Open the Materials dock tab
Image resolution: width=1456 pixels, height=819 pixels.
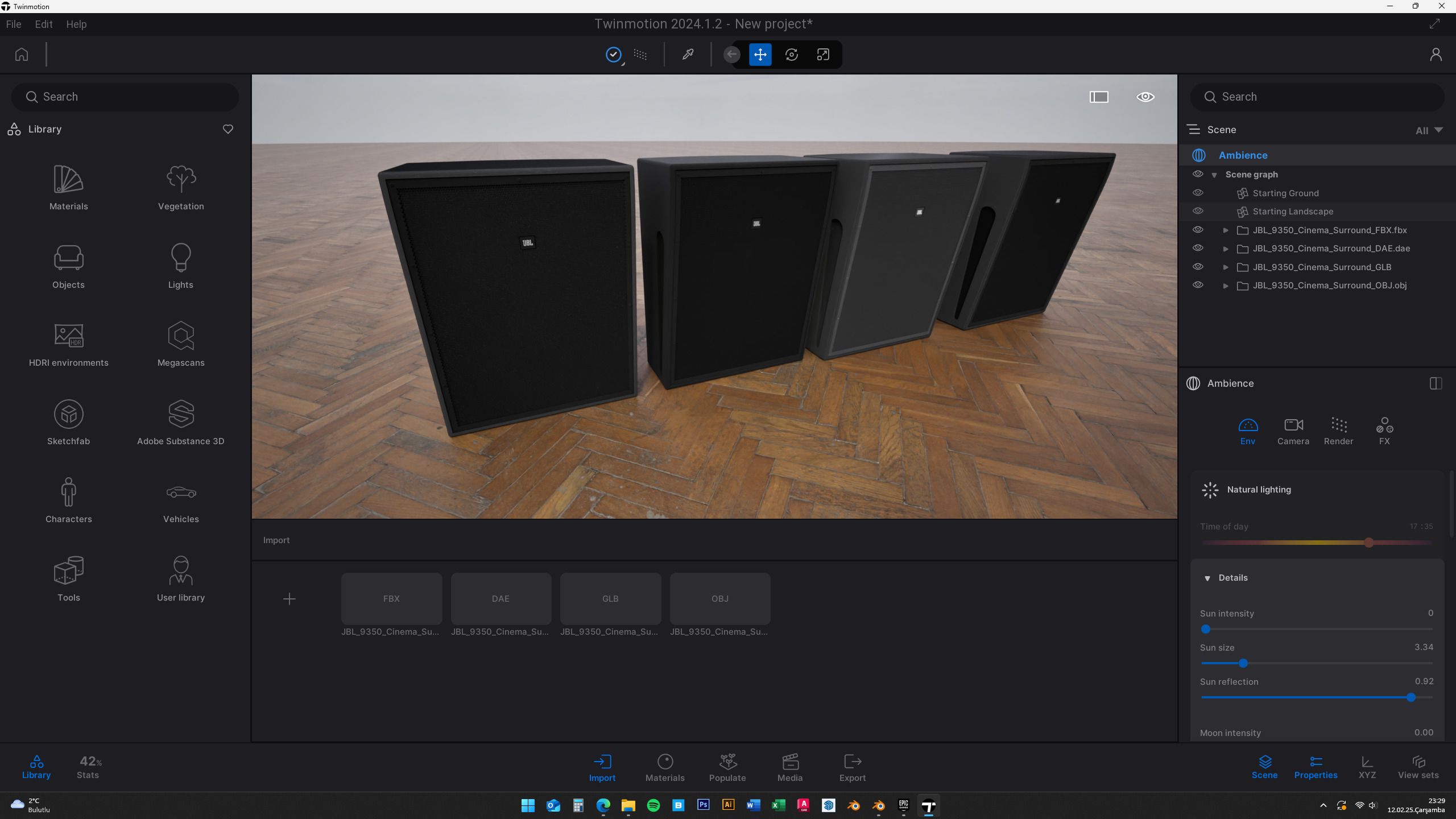pos(665,767)
